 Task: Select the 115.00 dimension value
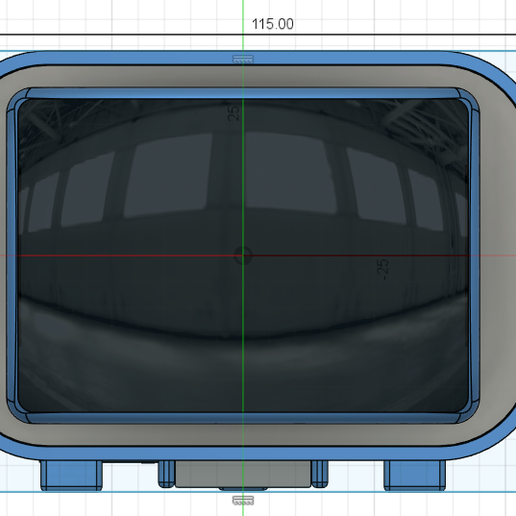[273, 24]
